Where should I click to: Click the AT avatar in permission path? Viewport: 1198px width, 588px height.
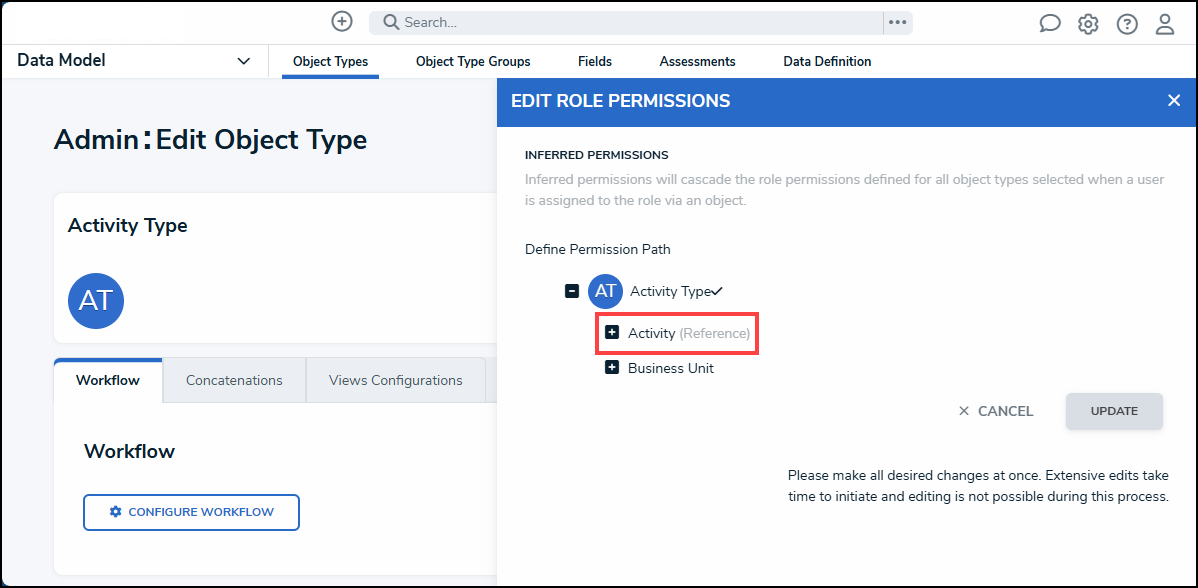pyautogui.click(x=605, y=291)
